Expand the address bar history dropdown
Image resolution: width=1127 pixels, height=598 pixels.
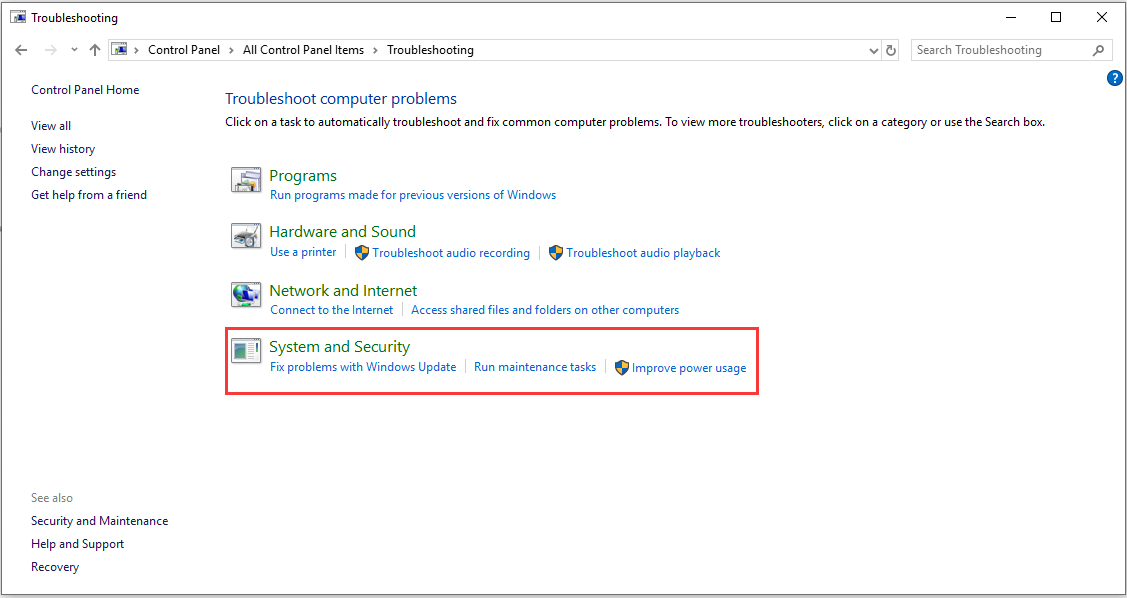click(874, 50)
